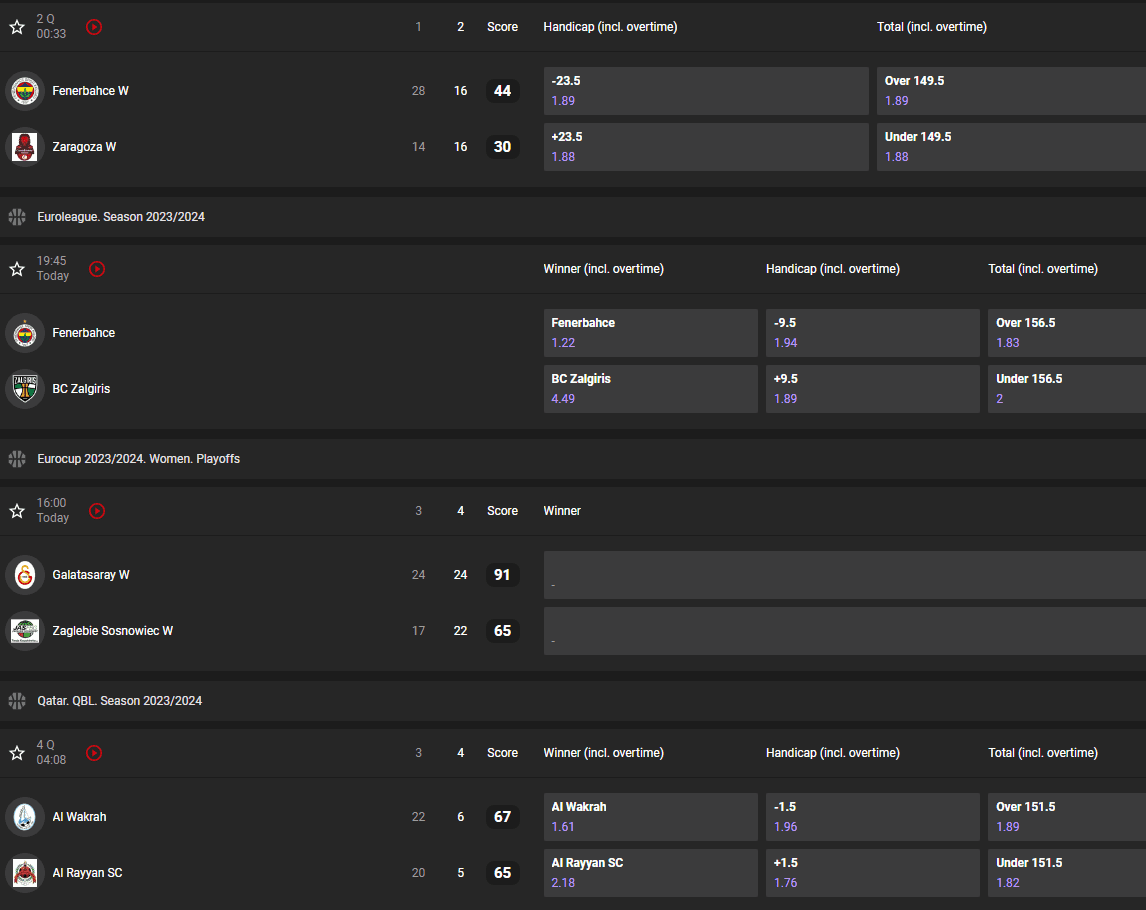This screenshot has height=910, width=1146.
Task: Open Qatar. QBL. Season 2023/2024 header
Action: 573,701
